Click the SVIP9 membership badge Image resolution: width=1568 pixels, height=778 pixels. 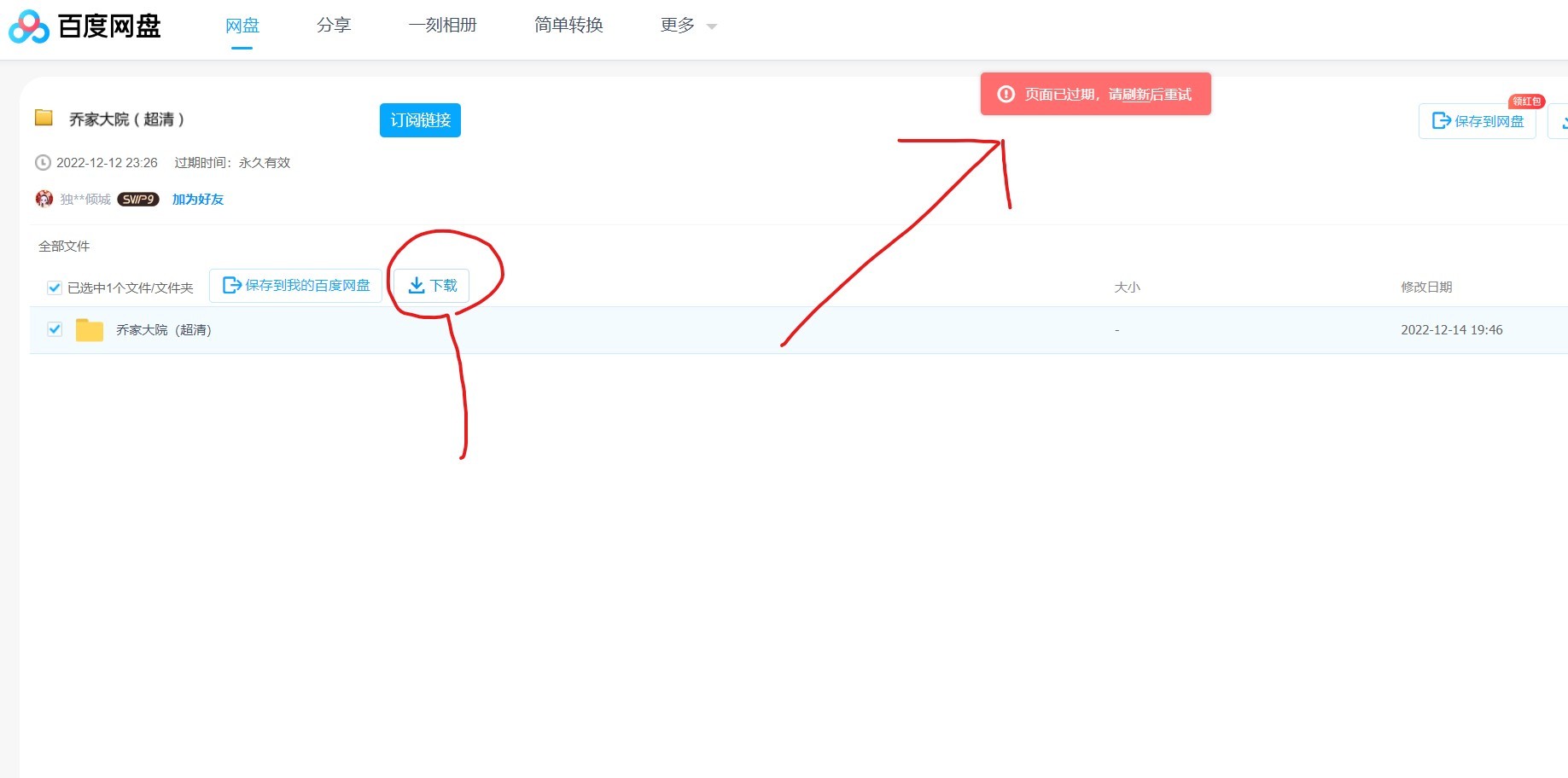pyautogui.click(x=138, y=200)
